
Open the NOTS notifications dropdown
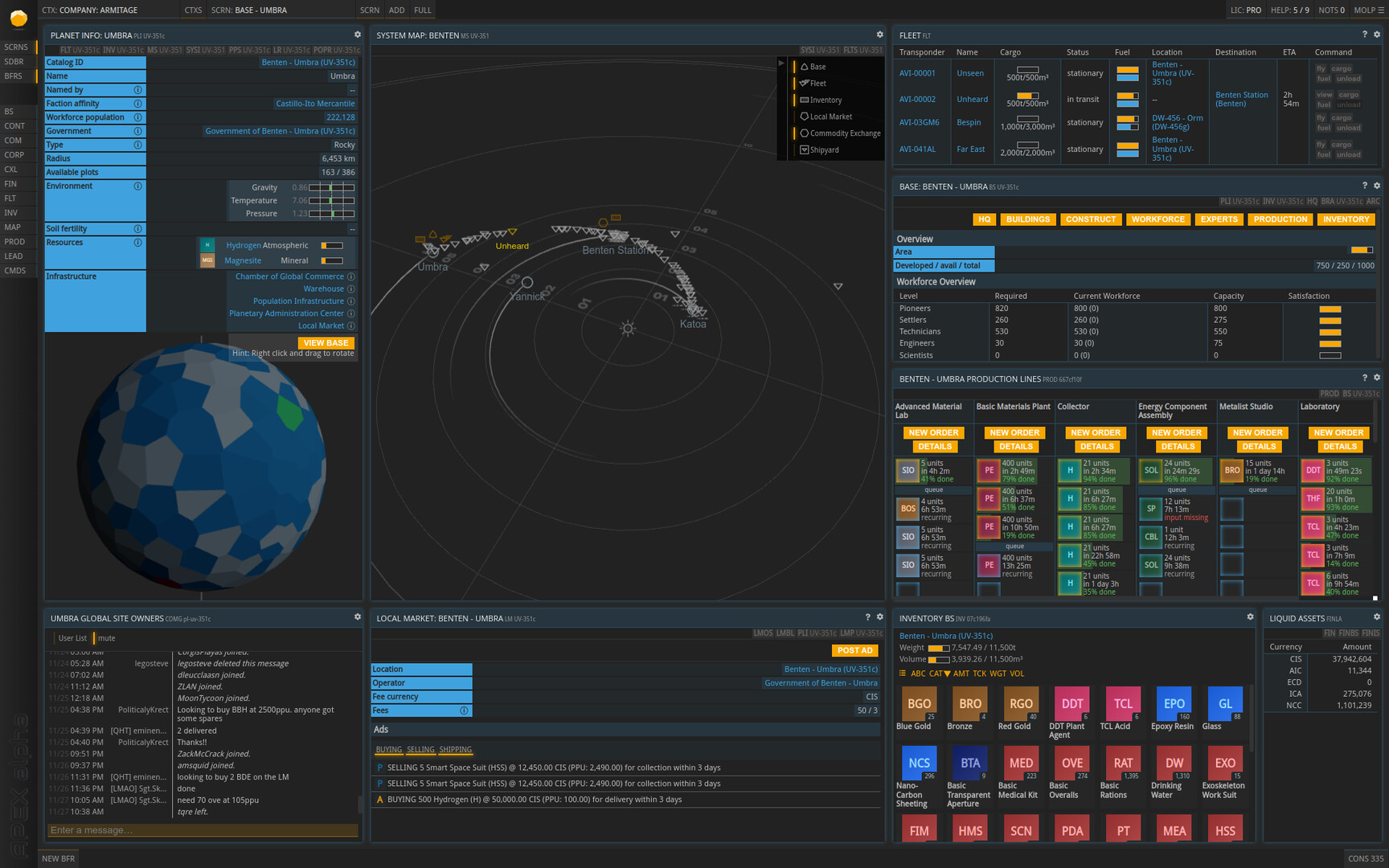[1331, 10]
